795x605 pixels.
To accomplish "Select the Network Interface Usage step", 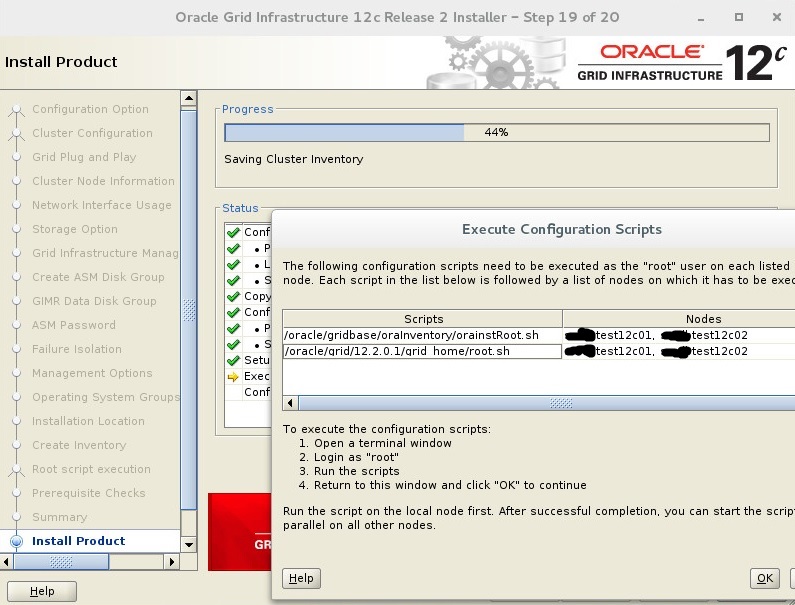I will point(102,205).
